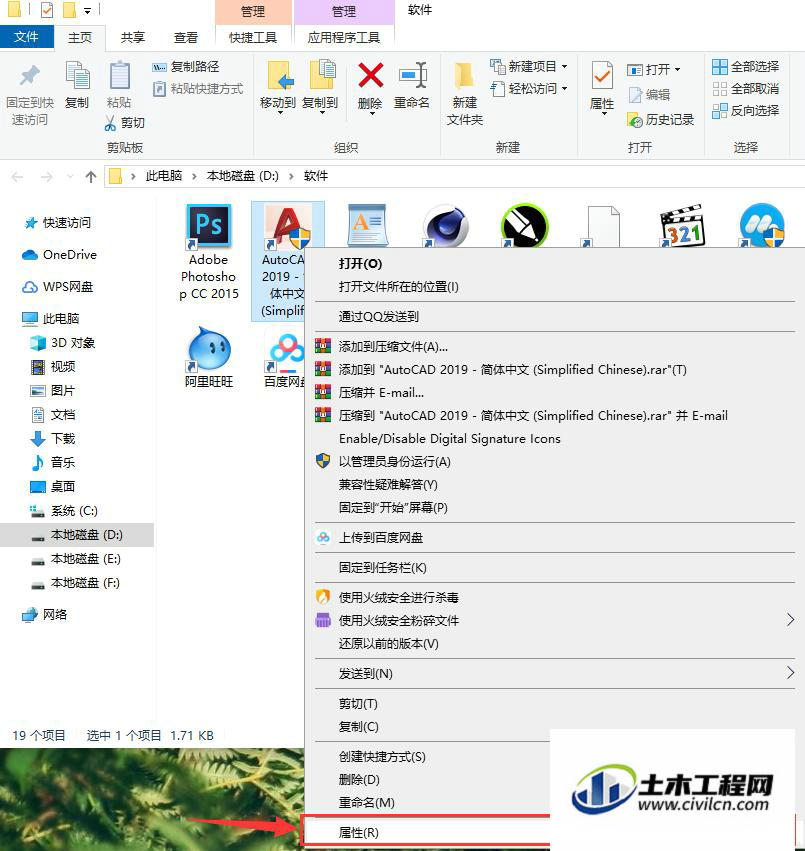805x851 pixels.
Task: Click the Rename icon in the ribbon
Action: coord(413,75)
